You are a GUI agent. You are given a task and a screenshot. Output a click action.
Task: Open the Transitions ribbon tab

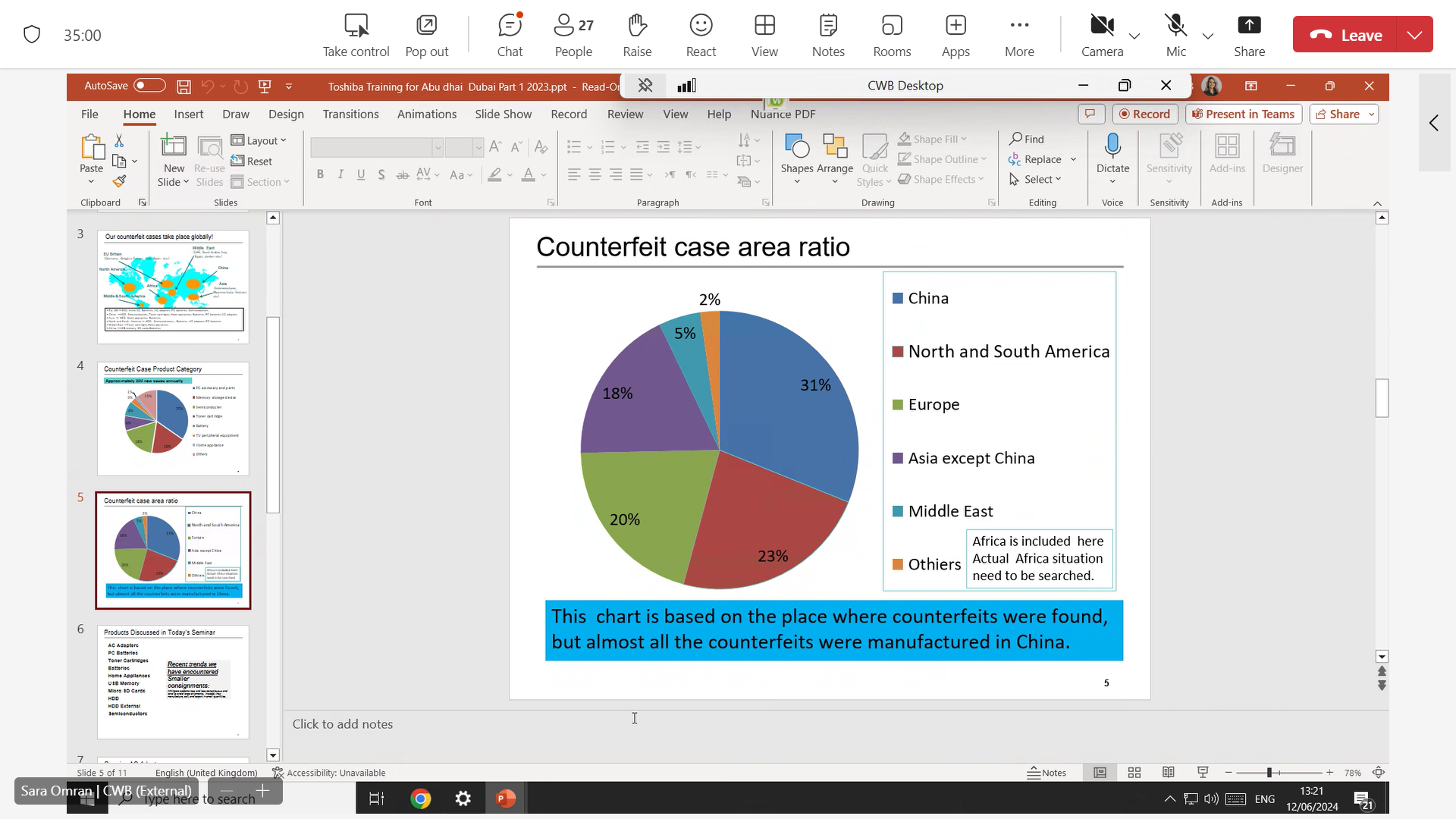[x=350, y=114]
